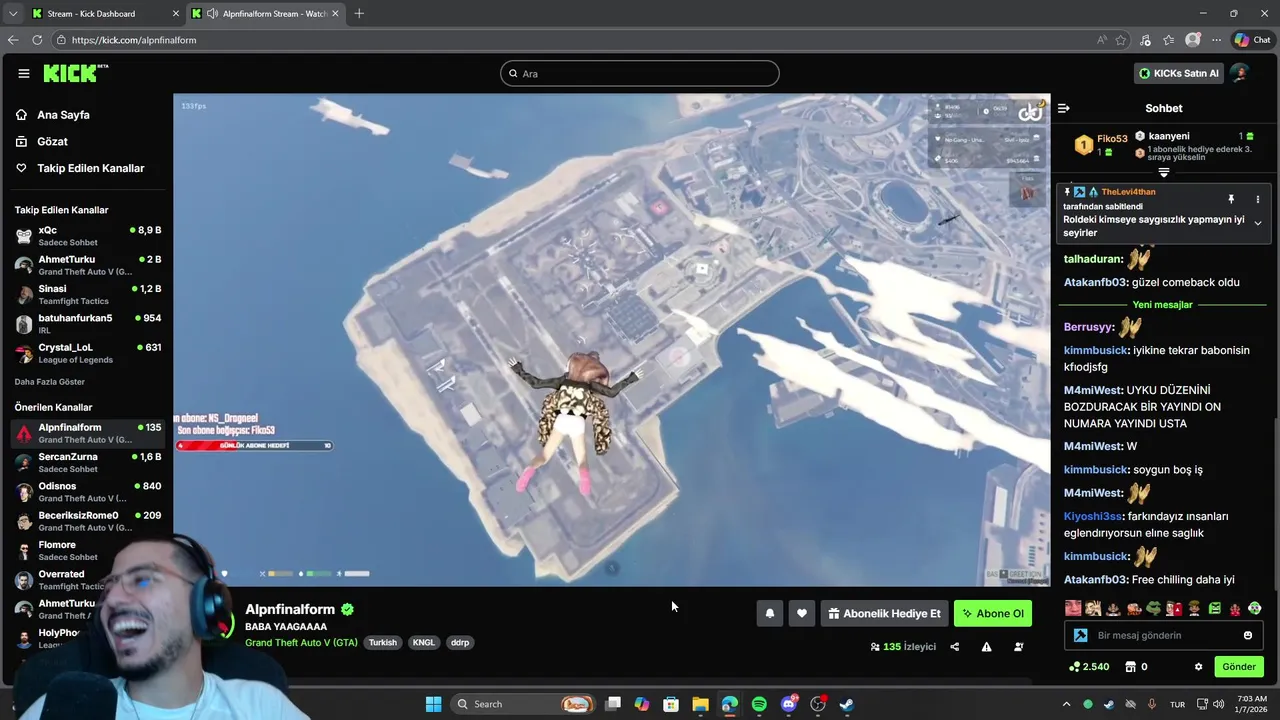Expand browser tab search dropdown
1280x720 pixels.
pyautogui.click(x=12, y=13)
